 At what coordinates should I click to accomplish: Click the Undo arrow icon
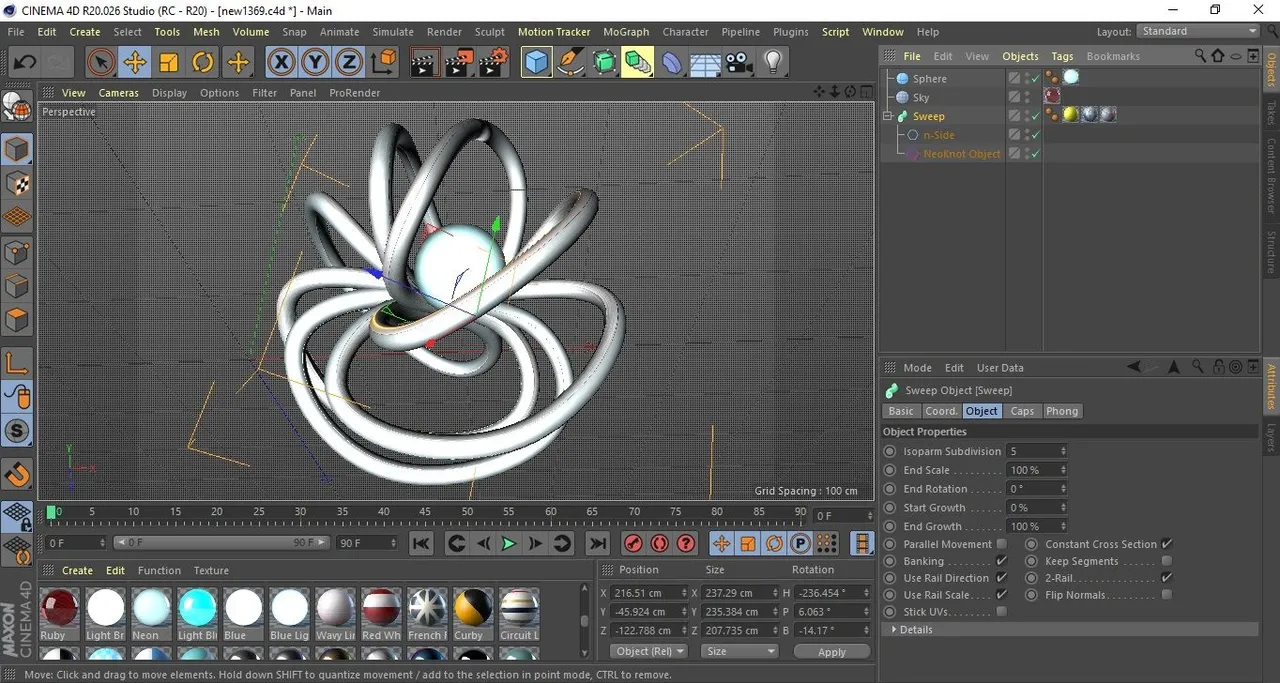(24, 63)
